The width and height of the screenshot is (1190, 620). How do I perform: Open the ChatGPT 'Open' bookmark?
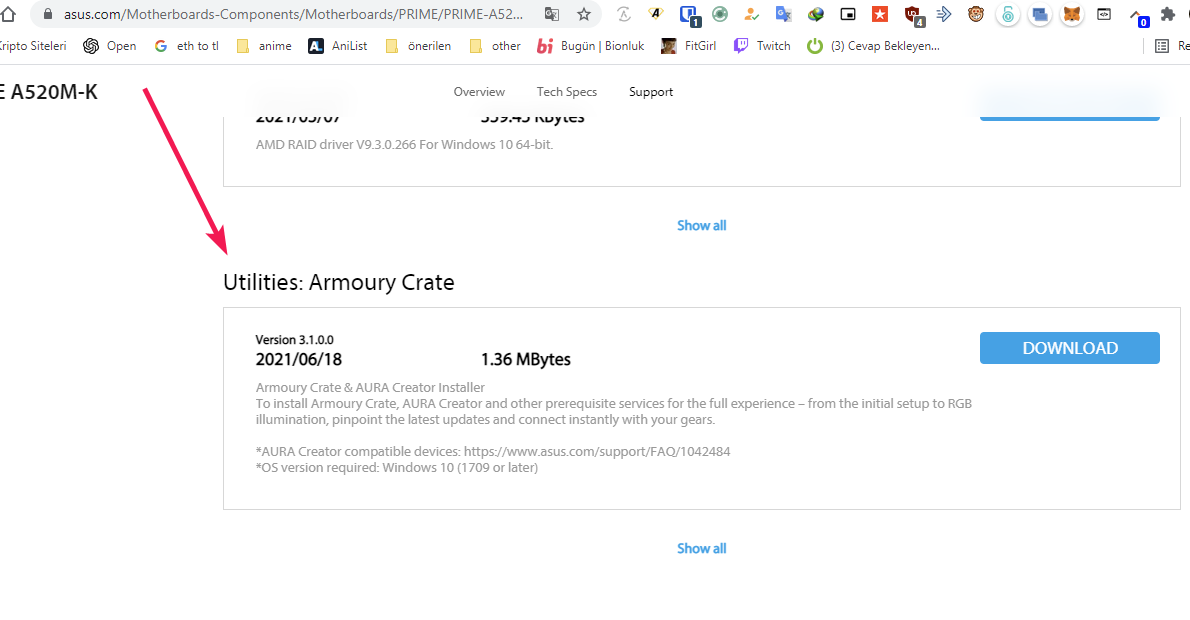[110, 46]
